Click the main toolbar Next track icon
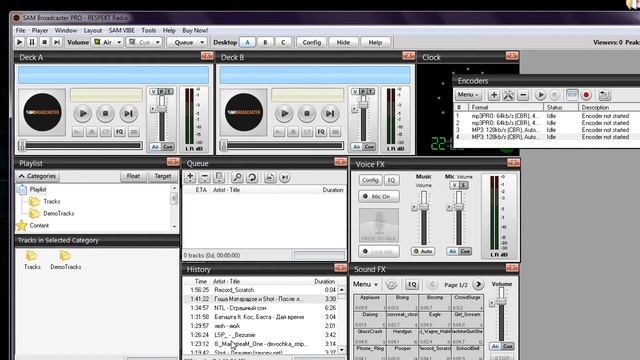 click(x=57, y=42)
